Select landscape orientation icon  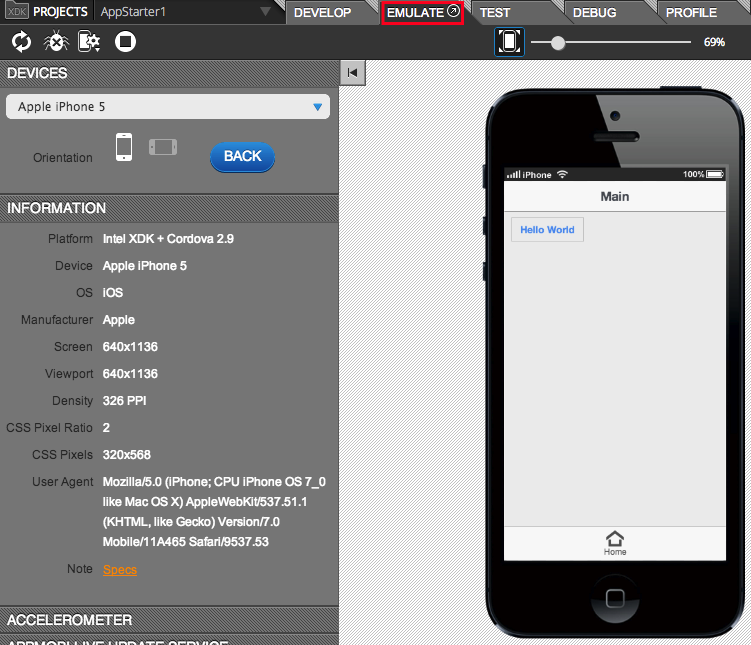(x=163, y=147)
